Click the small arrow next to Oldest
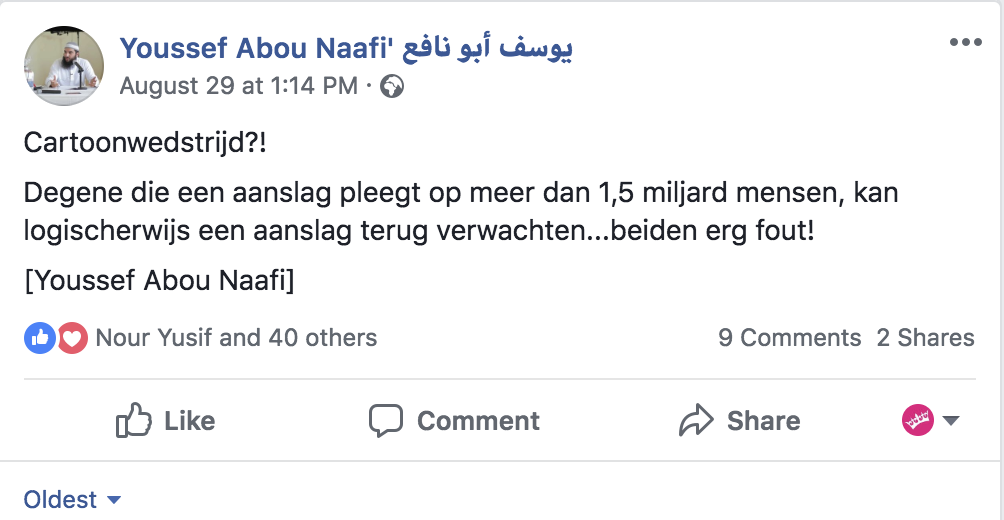 pyautogui.click(x=113, y=500)
